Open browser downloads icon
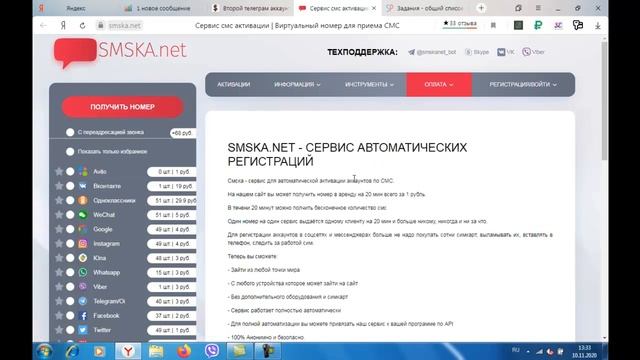 pos(598,25)
